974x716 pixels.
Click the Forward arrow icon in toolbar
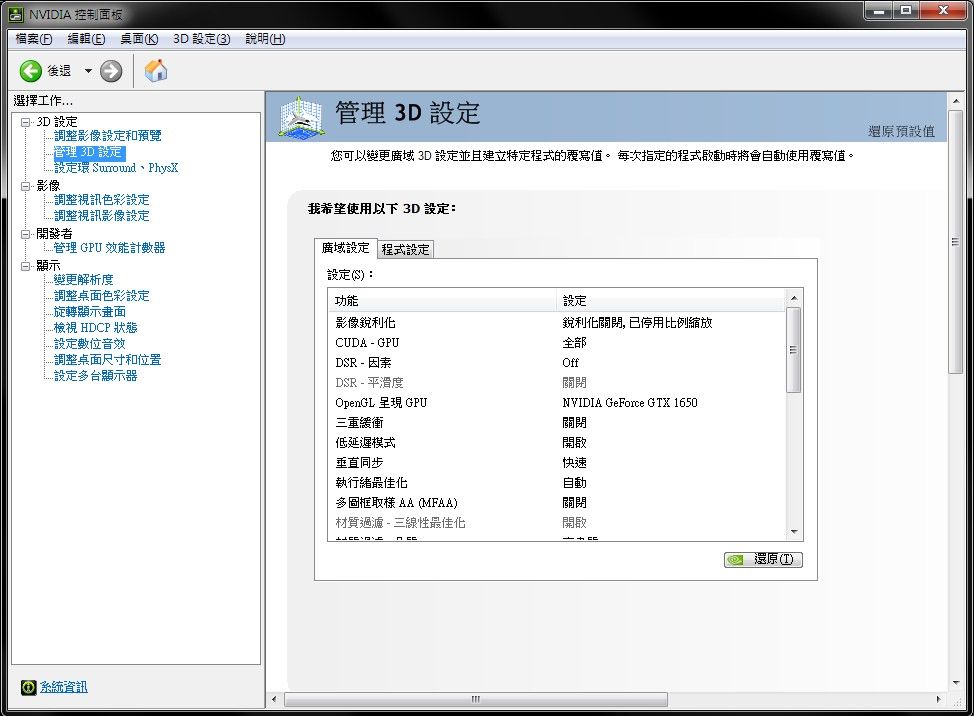tap(111, 71)
